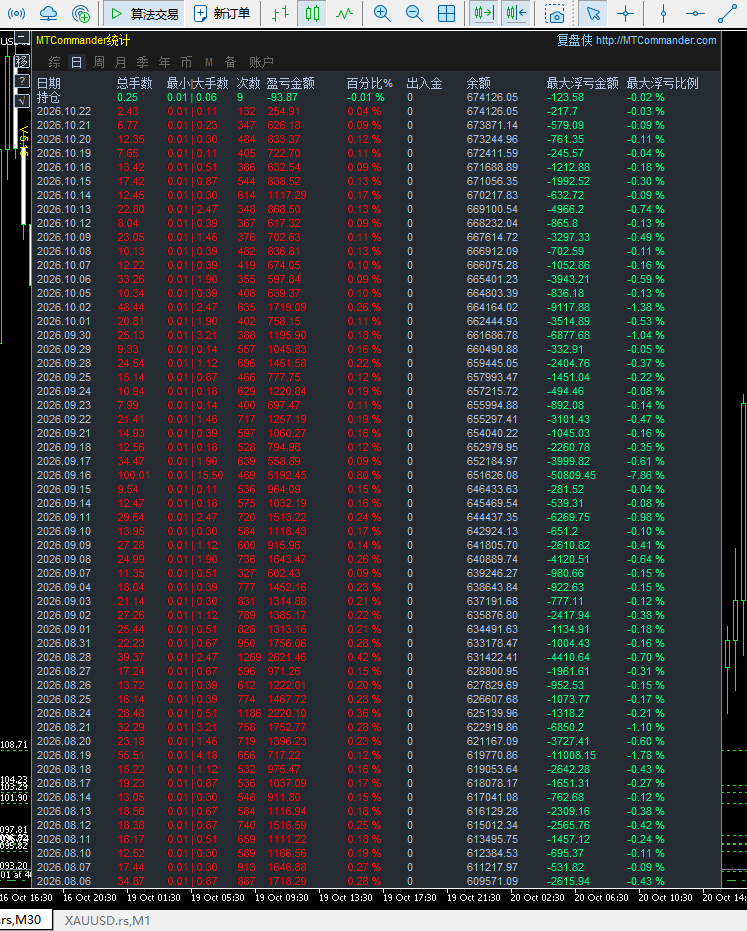Click the 次数 column header
Image resolution: width=747 pixels, height=931 pixels.
point(249,83)
